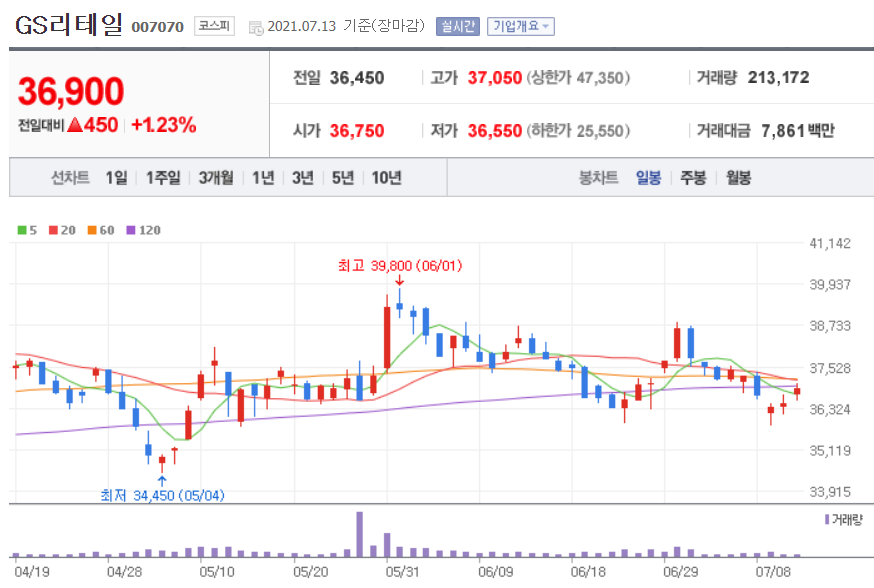
Task: Click the calendar icon beside the date
Action: click(256, 27)
